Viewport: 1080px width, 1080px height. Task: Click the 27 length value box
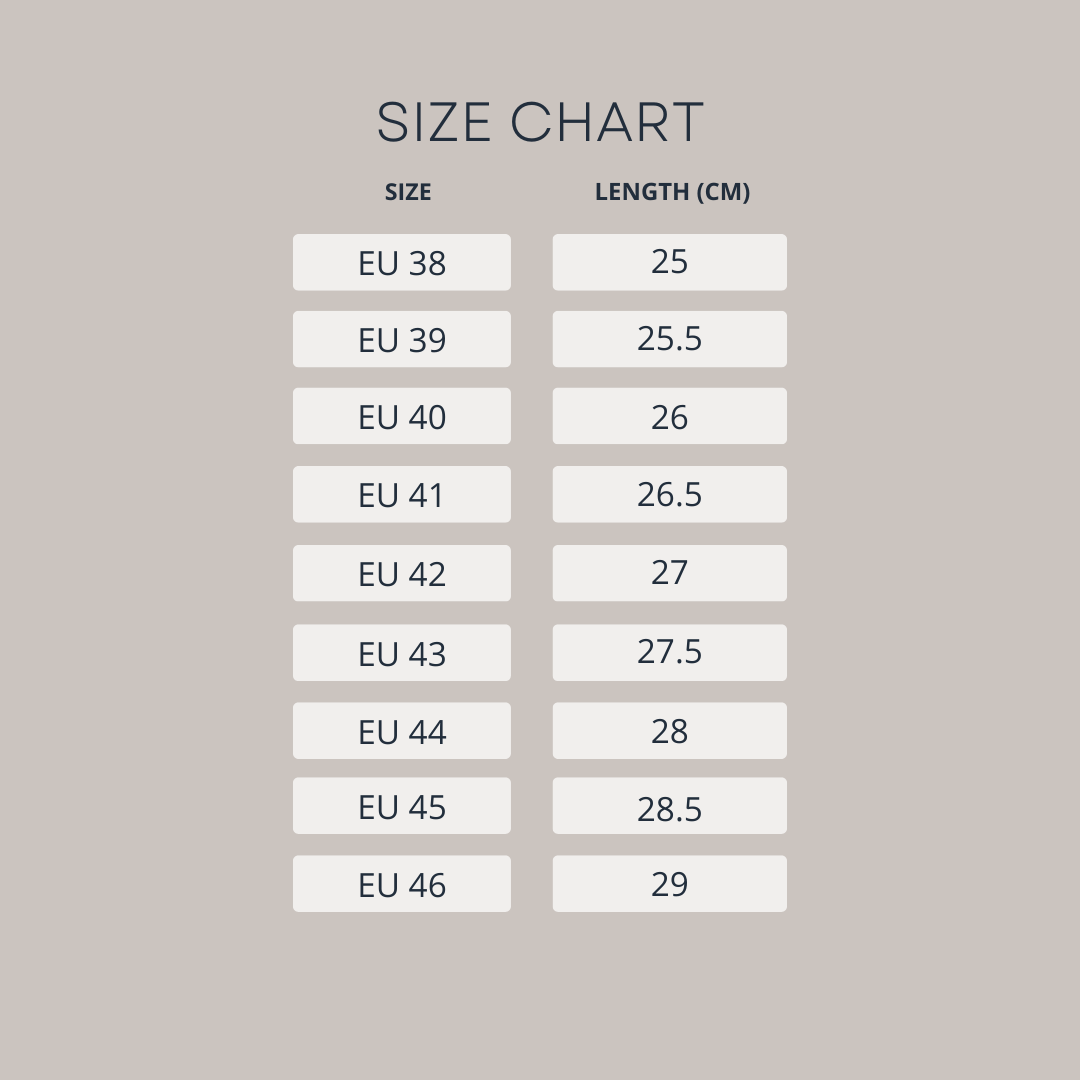point(669,573)
